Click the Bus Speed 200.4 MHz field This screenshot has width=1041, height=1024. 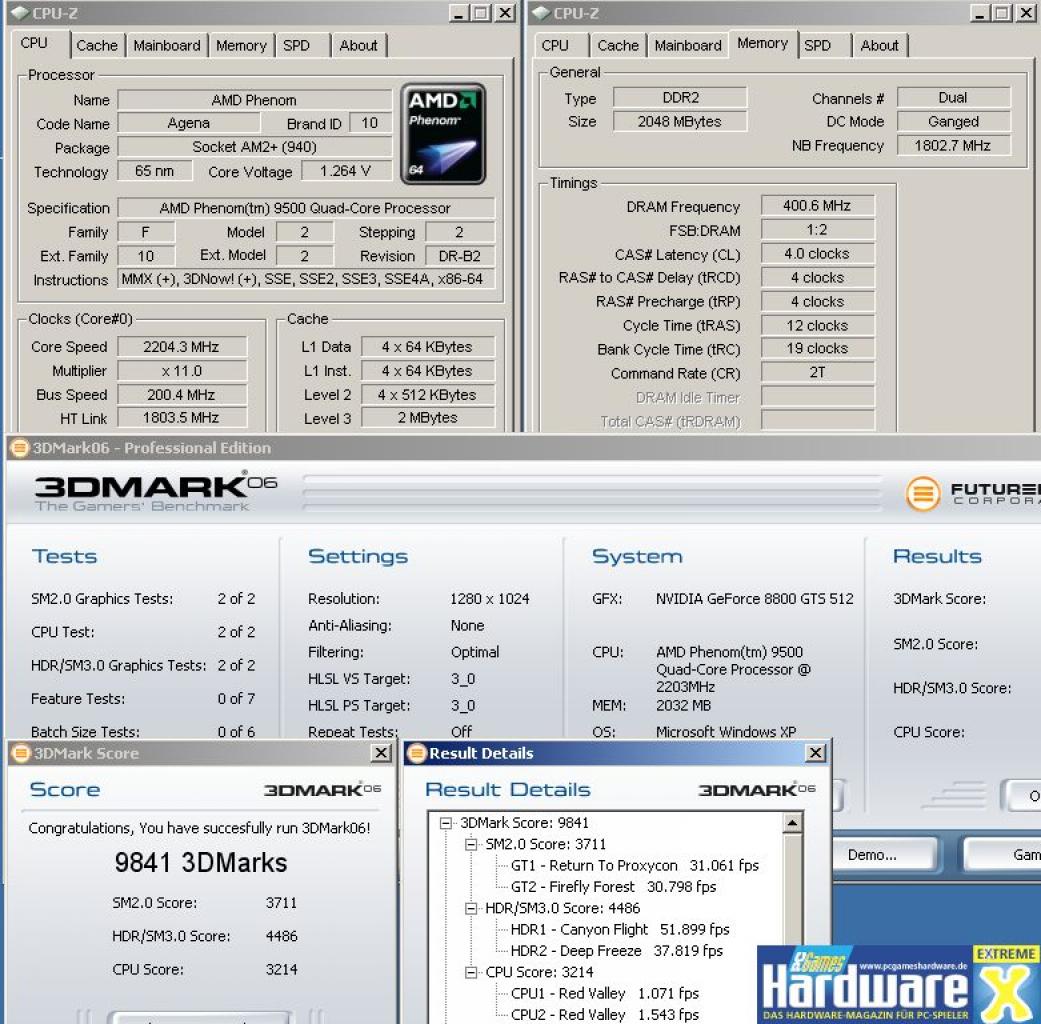[182, 395]
